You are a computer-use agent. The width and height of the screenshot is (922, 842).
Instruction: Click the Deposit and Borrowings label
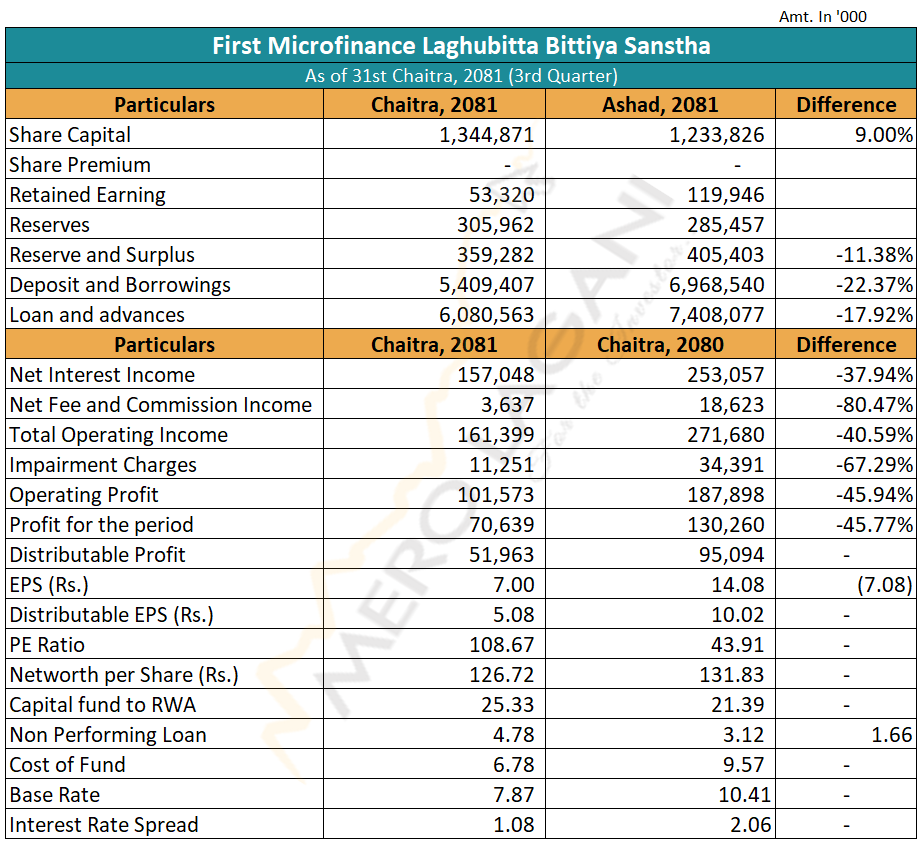pyautogui.click(x=120, y=285)
